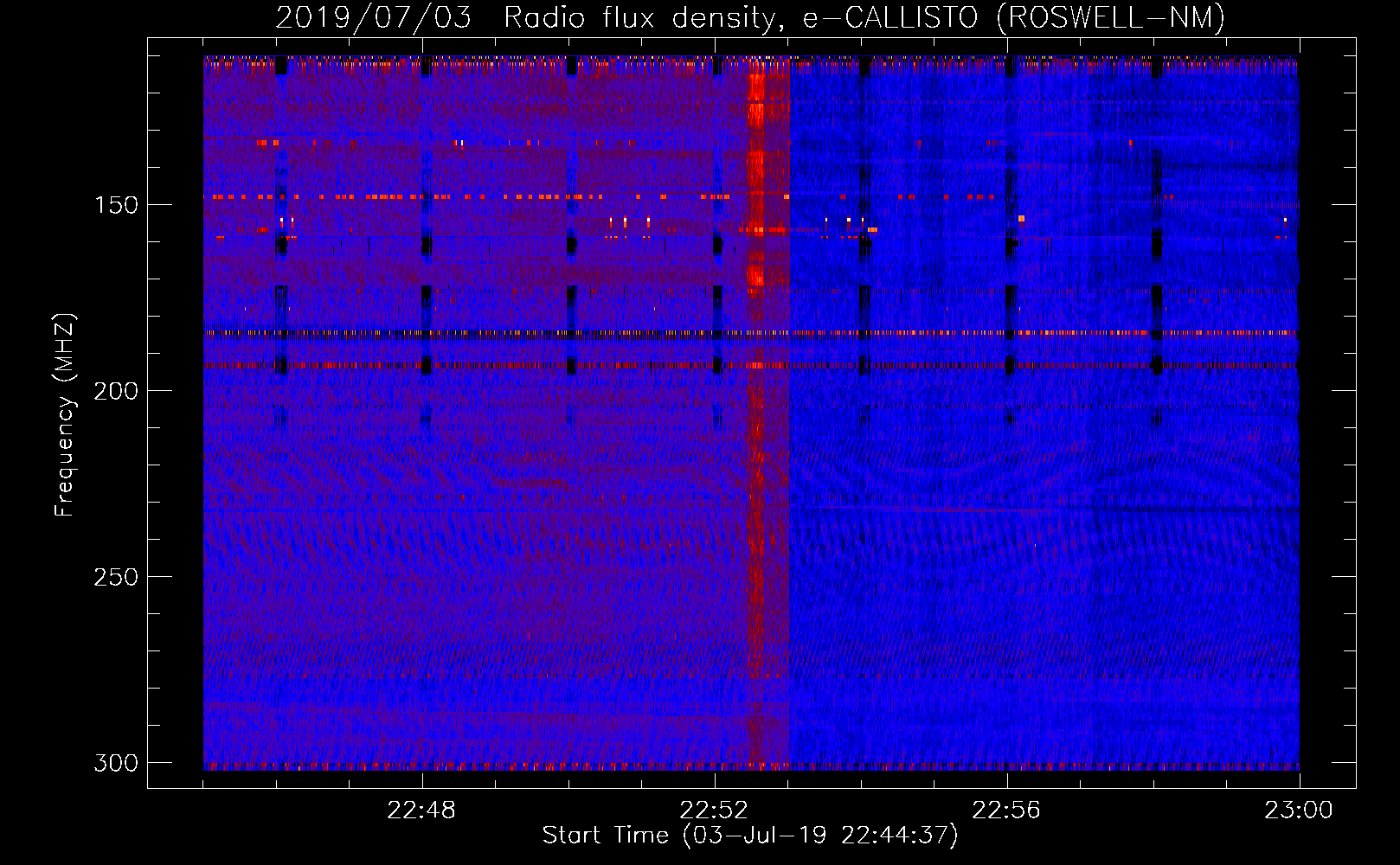Click the plot title 'Radio flux density, e-CALLISTO (ROSWELL-NM)'
Image resolution: width=1400 pixels, height=865 pixels.
pos(864,17)
